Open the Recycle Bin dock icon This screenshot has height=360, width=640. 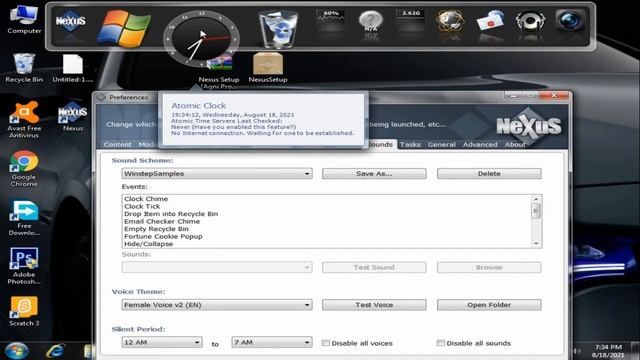click(x=278, y=29)
